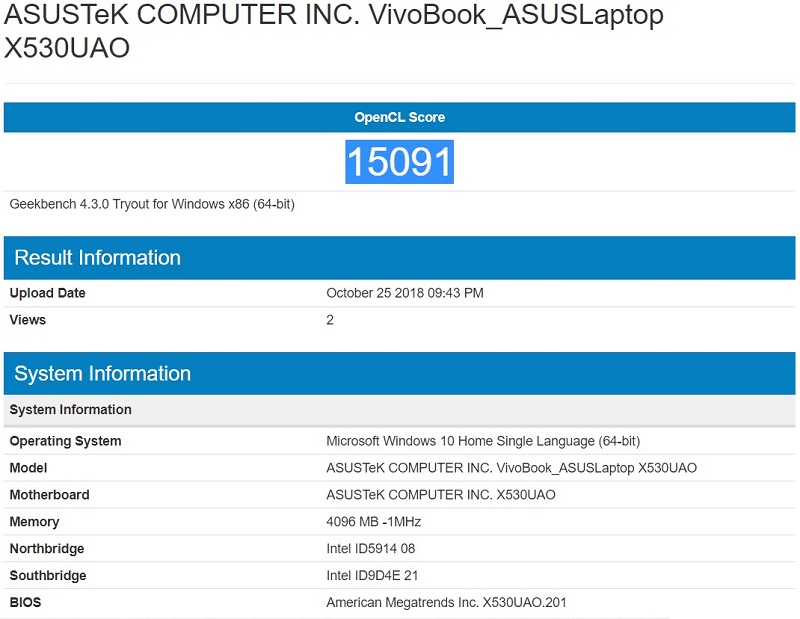This screenshot has height=619, width=800.
Task: Click the value Intel ID9D4E 21
Action: (372, 576)
